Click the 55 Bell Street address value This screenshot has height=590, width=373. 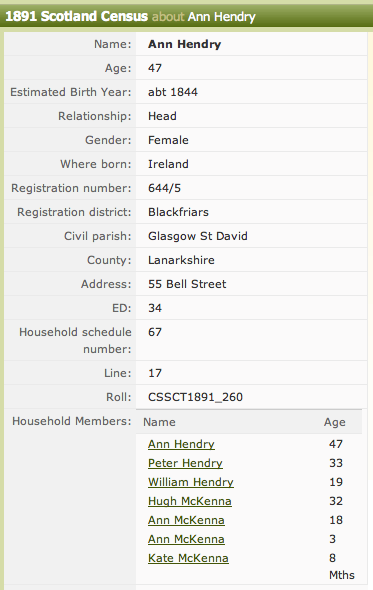pyautogui.click(x=187, y=284)
